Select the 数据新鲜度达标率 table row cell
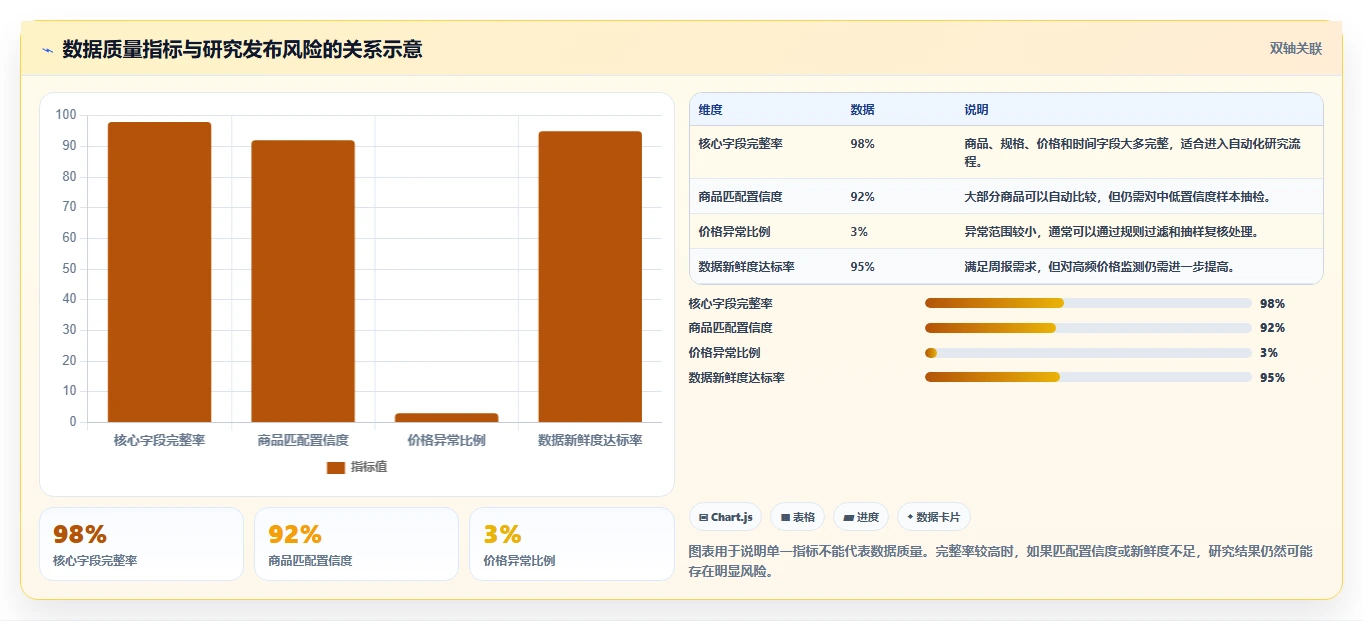The width and height of the screenshot is (1363, 621). coord(747,267)
